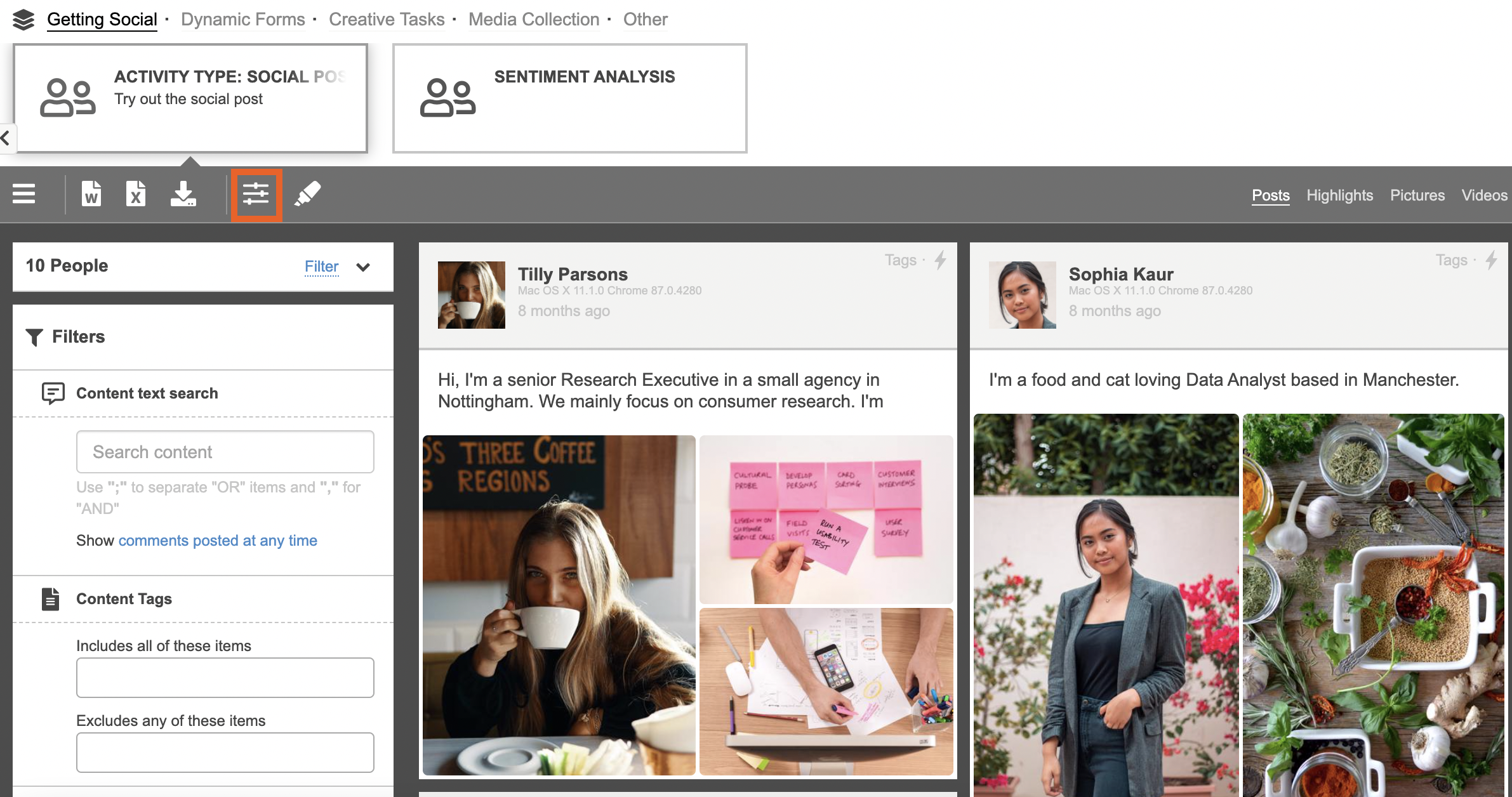The height and width of the screenshot is (797, 1512).
Task: Switch to the Pictures tab
Action: tap(1417, 195)
